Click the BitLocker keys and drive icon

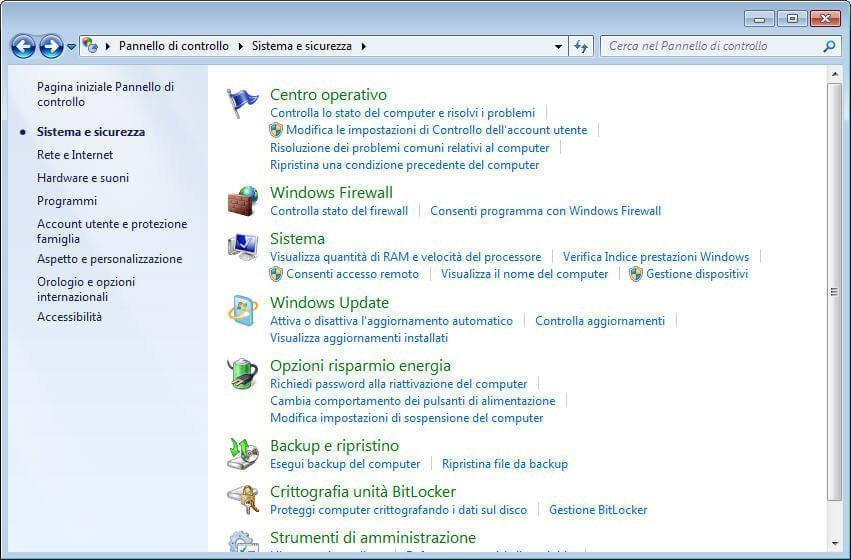(x=243, y=499)
